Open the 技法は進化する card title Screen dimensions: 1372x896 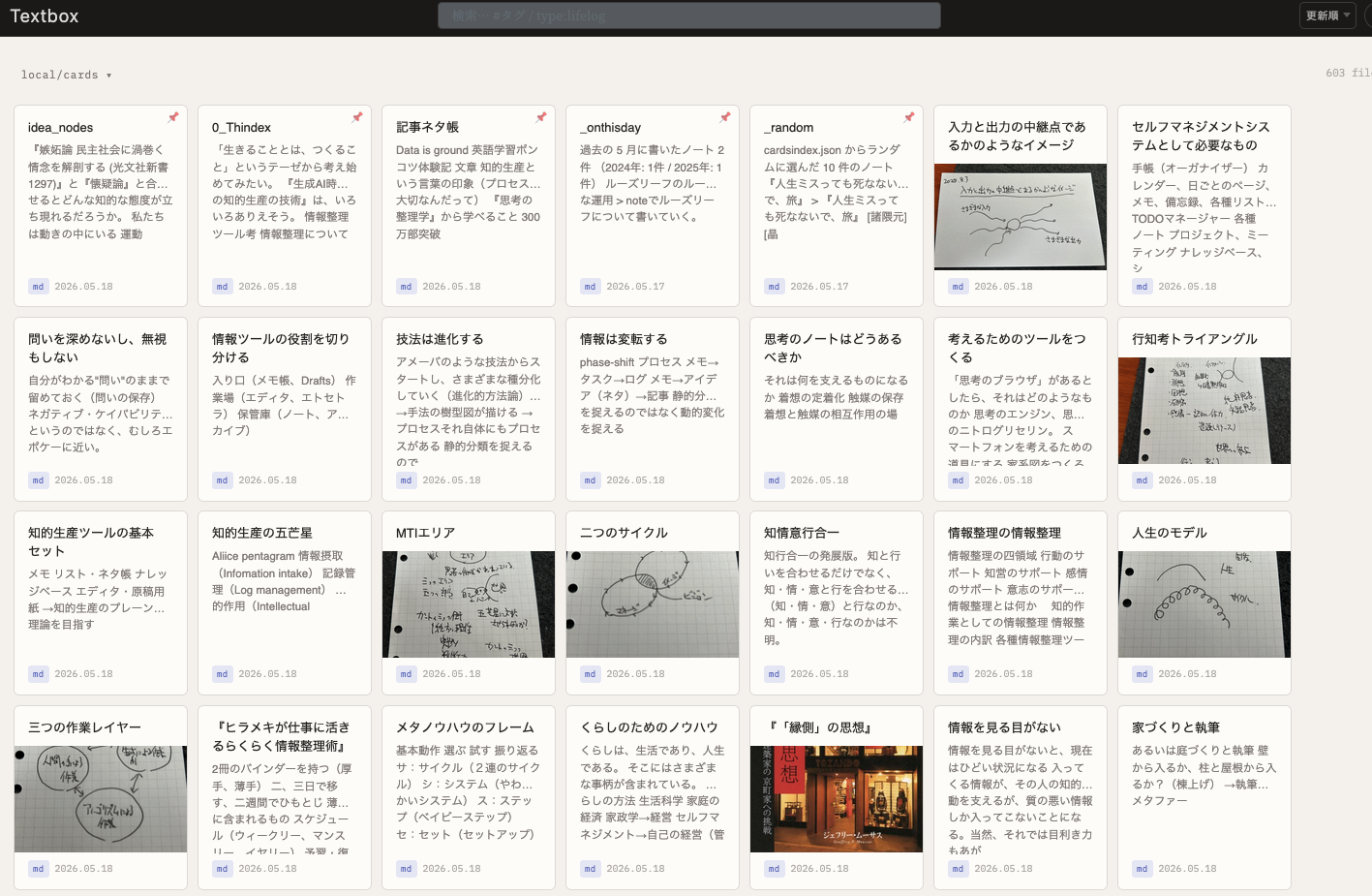(x=440, y=339)
